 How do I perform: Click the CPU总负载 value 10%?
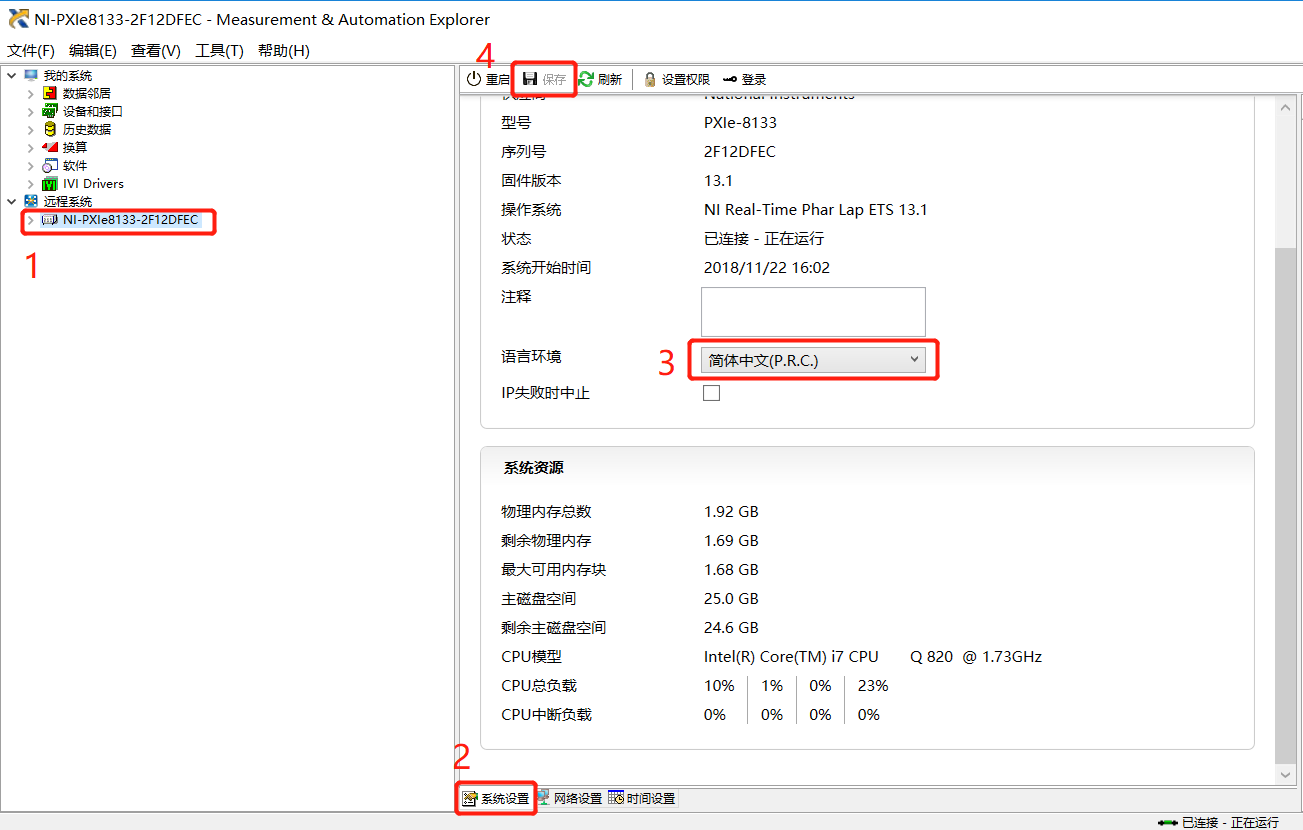719,686
